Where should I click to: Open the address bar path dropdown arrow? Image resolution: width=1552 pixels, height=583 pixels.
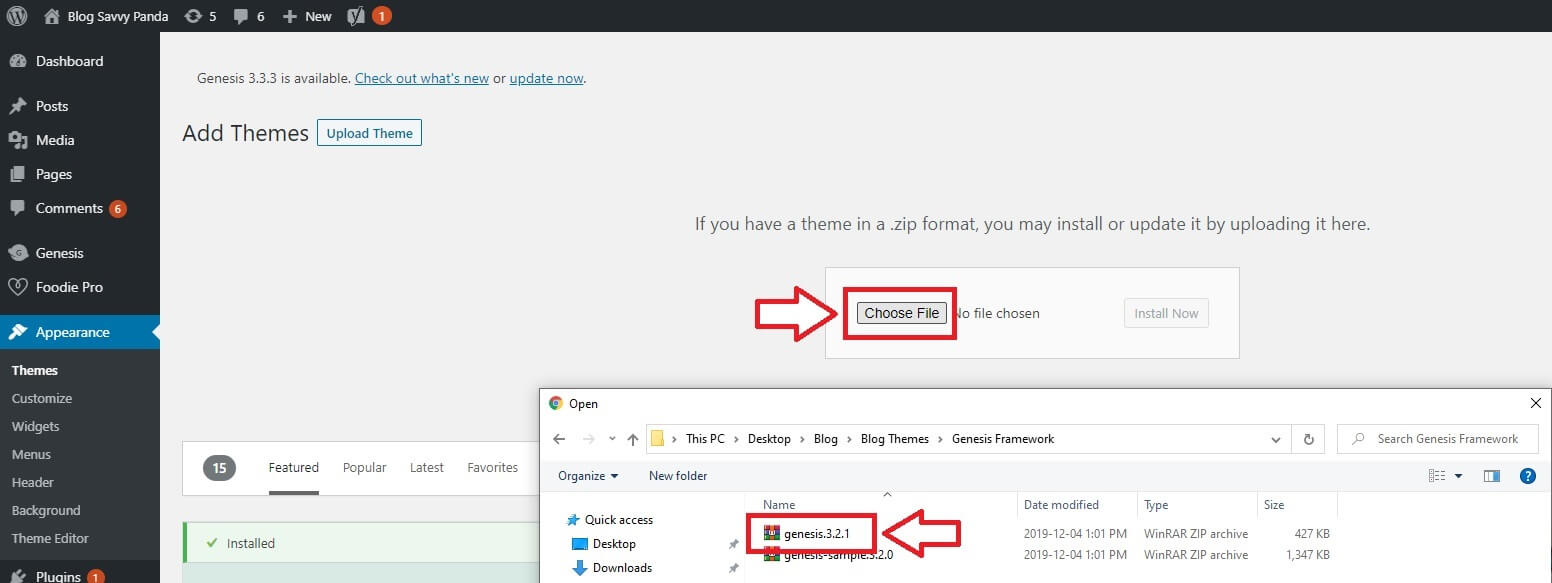point(1275,439)
